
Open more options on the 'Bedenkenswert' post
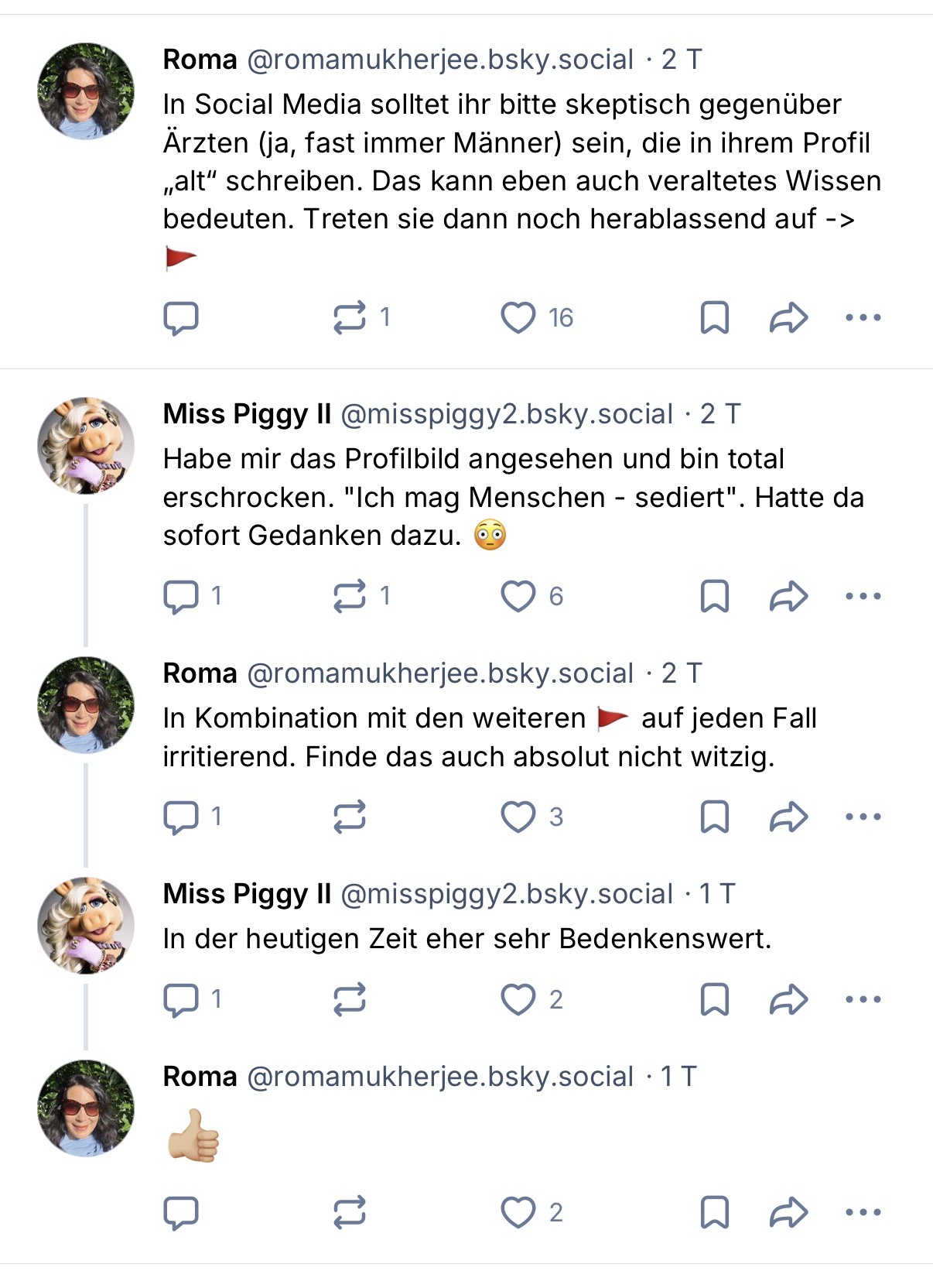coord(863,999)
